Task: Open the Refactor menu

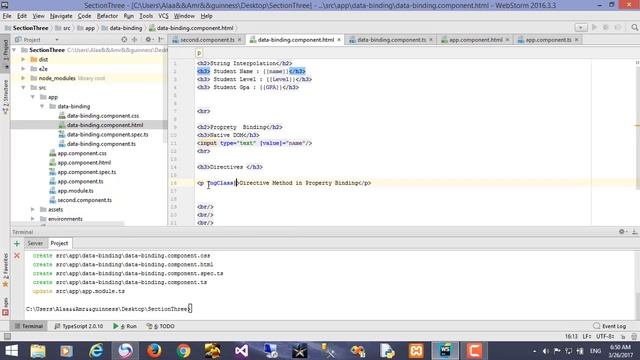Action: [x=107, y=16]
